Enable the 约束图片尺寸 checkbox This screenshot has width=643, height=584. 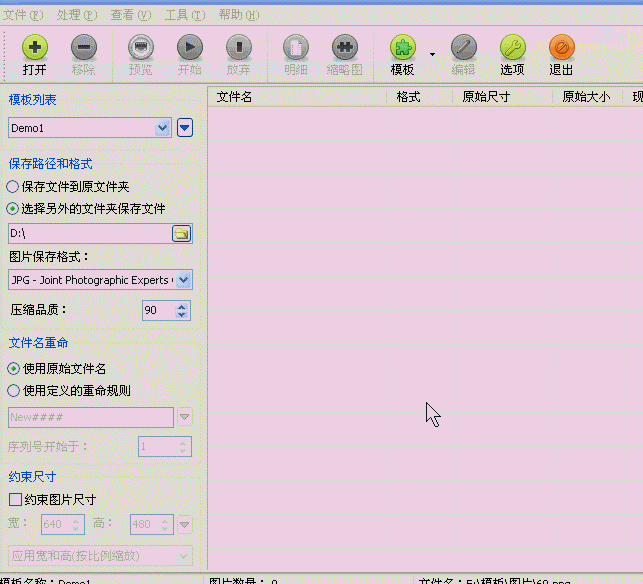(15, 498)
